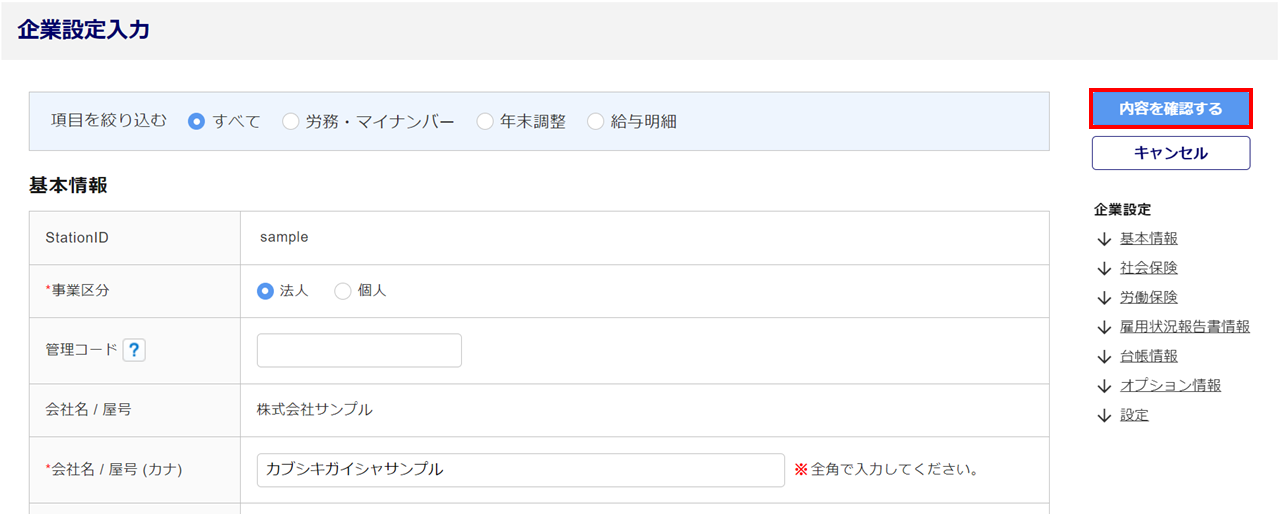1280x514 pixels.
Task: Click the down arrow icon beside 社会保険
Action: [x=1104, y=268]
